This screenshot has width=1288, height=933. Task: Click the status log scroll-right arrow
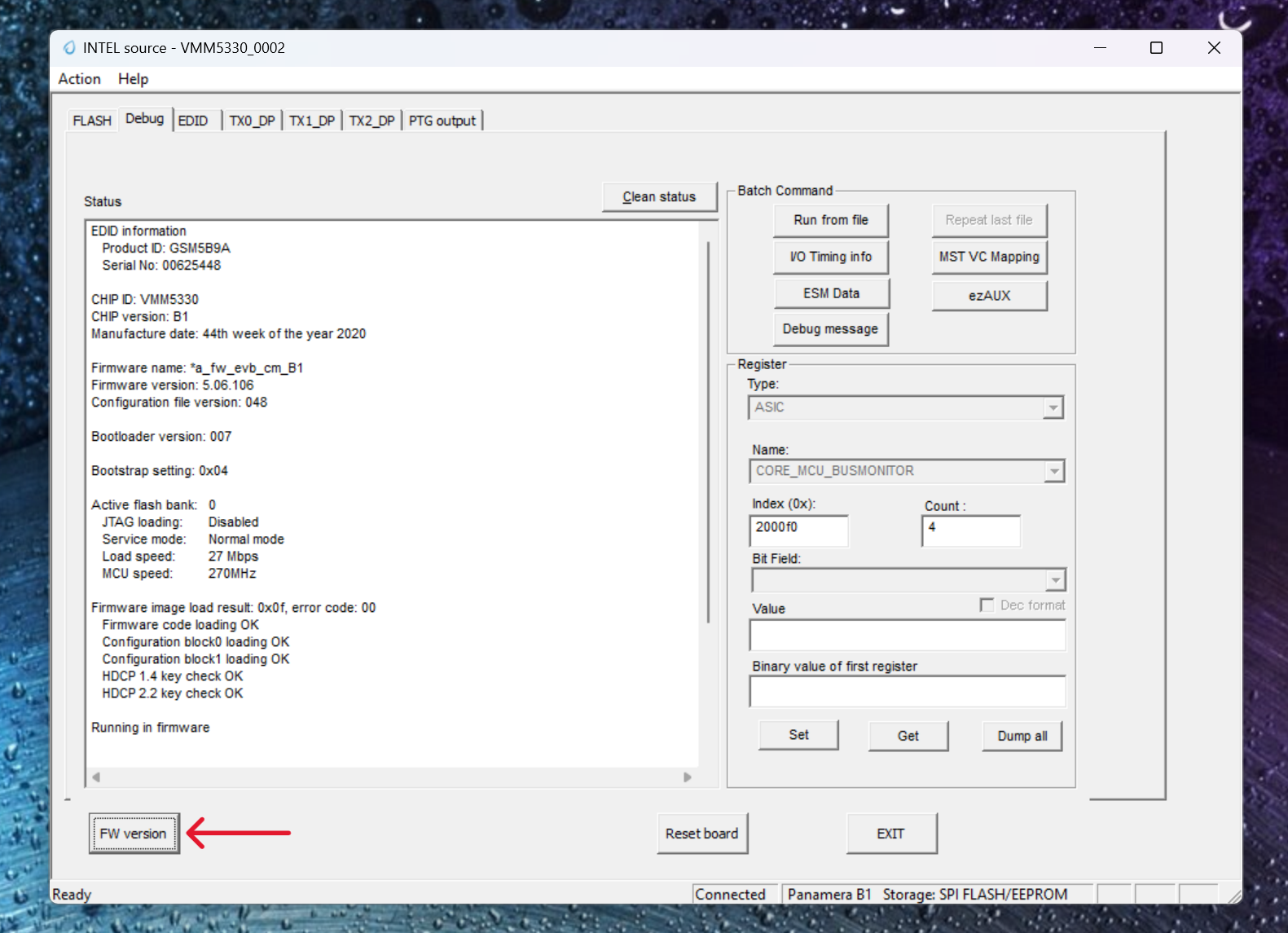tap(688, 777)
